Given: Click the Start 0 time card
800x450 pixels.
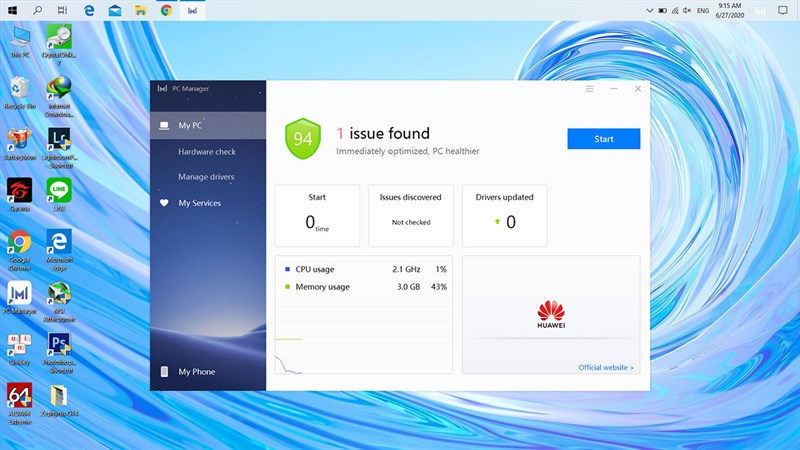Looking at the screenshot, I should [x=317, y=216].
